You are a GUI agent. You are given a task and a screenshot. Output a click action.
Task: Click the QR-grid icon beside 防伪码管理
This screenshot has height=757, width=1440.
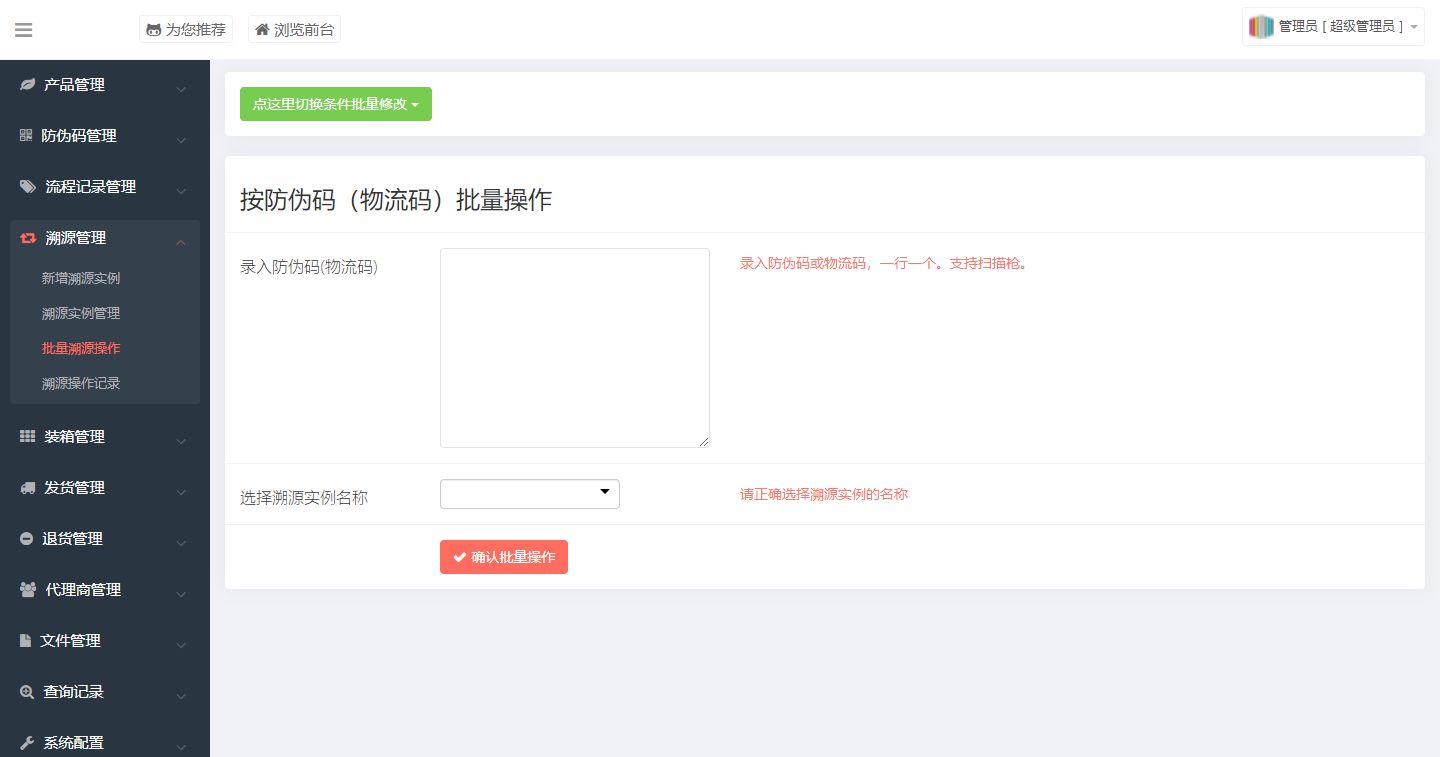coord(25,135)
